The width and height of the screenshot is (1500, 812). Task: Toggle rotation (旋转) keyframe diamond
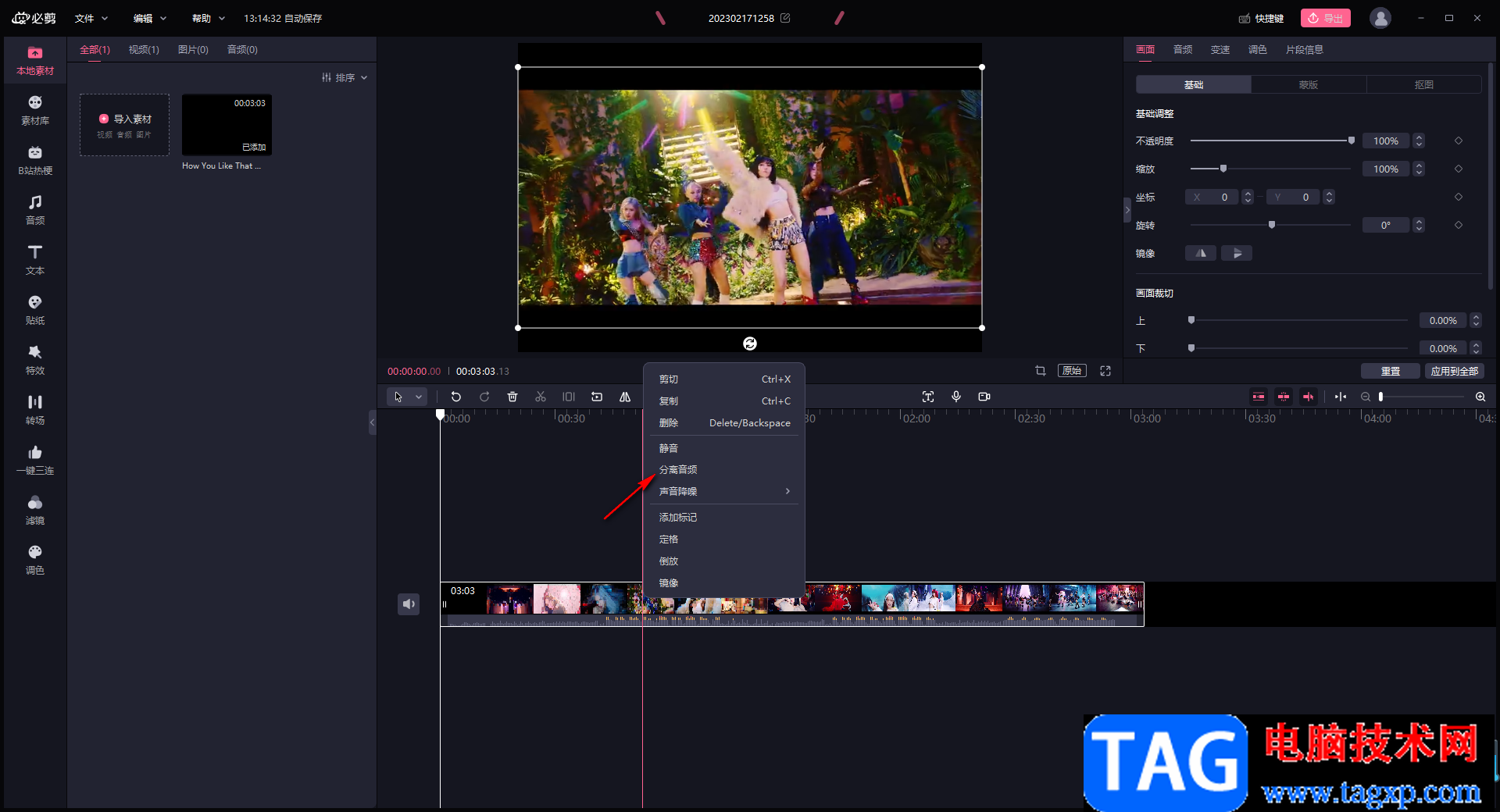tap(1459, 225)
